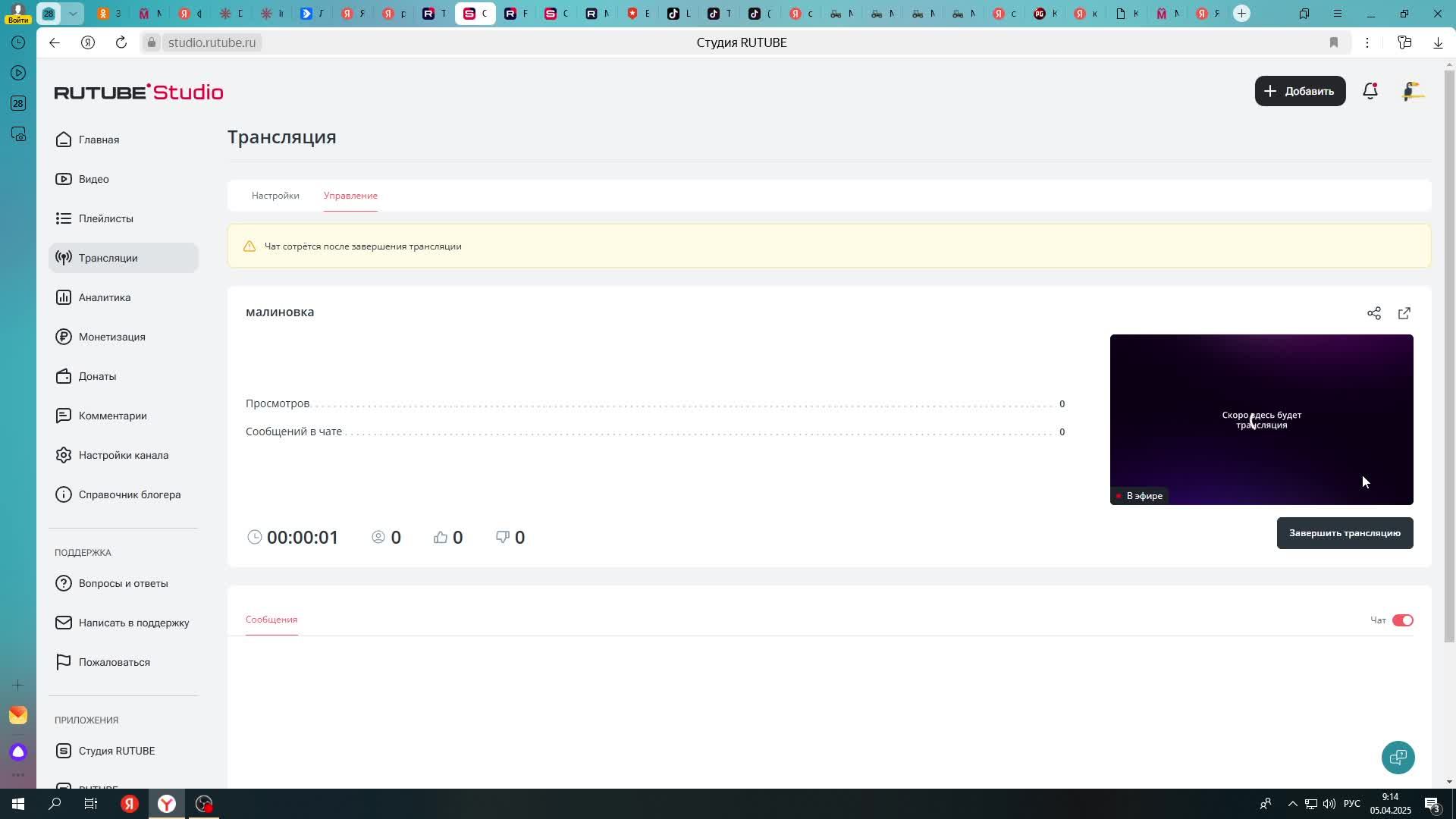Select the Сообщения tab
Viewport: 1456px width, 819px height.
click(271, 620)
